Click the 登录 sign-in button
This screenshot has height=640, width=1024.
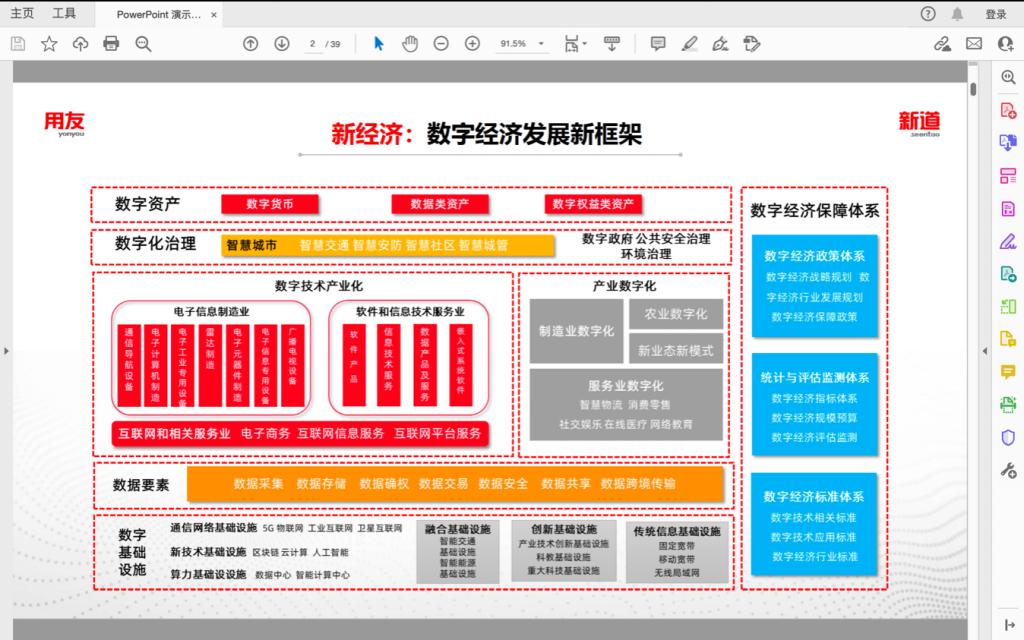pos(995,14)
